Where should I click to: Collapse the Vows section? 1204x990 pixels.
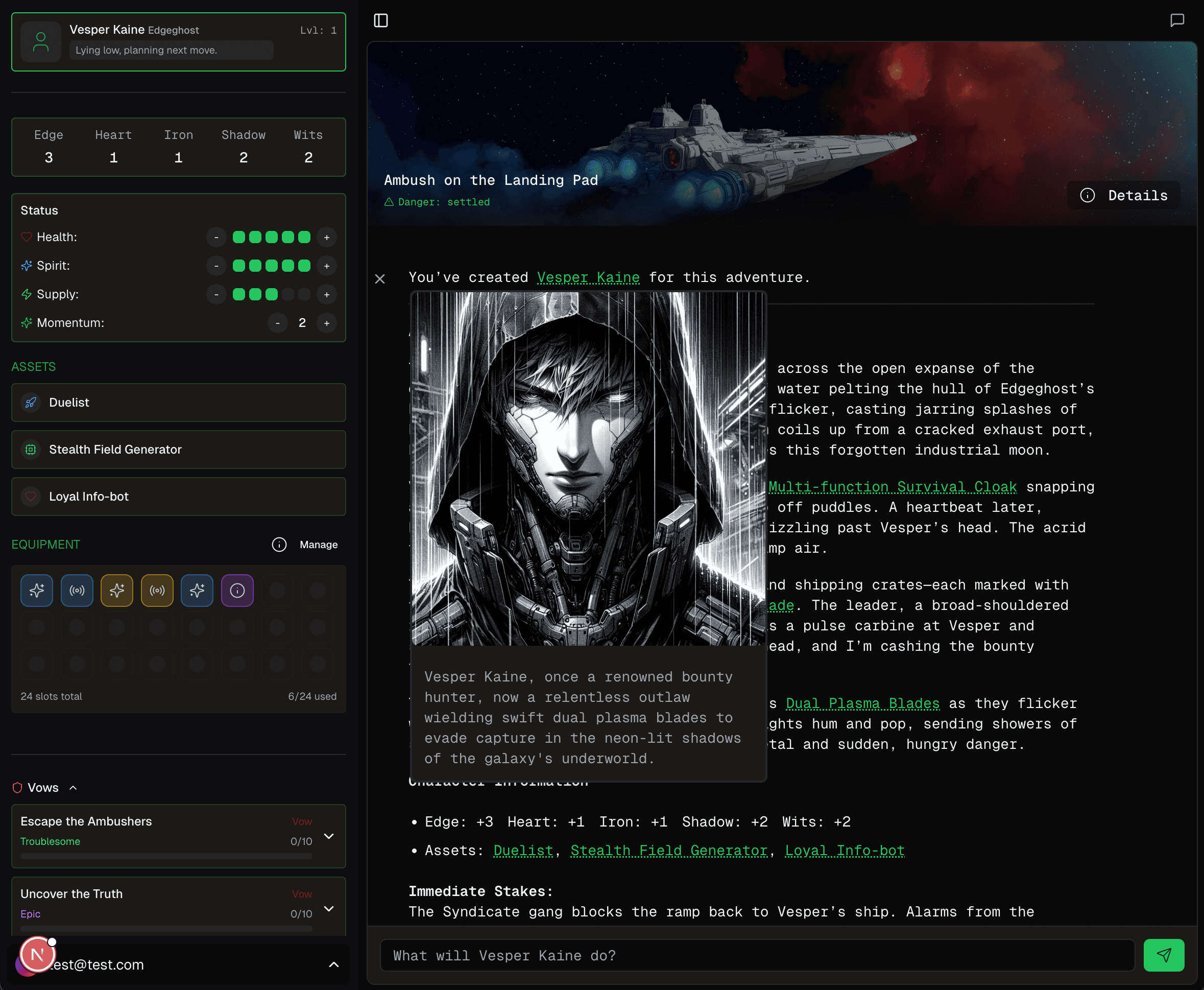(x=73, y=788)
